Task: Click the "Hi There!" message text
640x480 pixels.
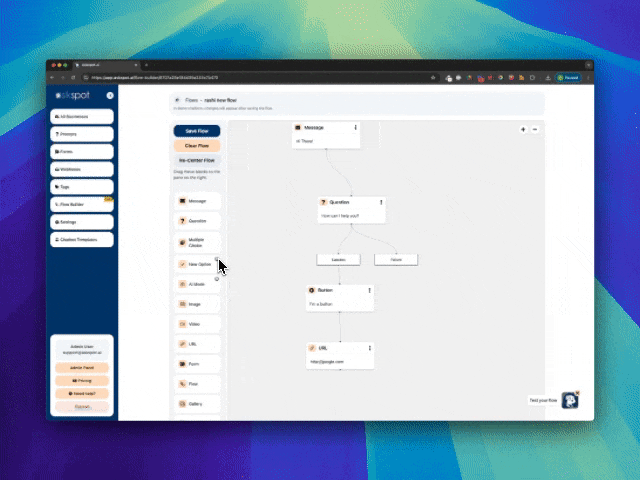Action: tap(304, 141)
